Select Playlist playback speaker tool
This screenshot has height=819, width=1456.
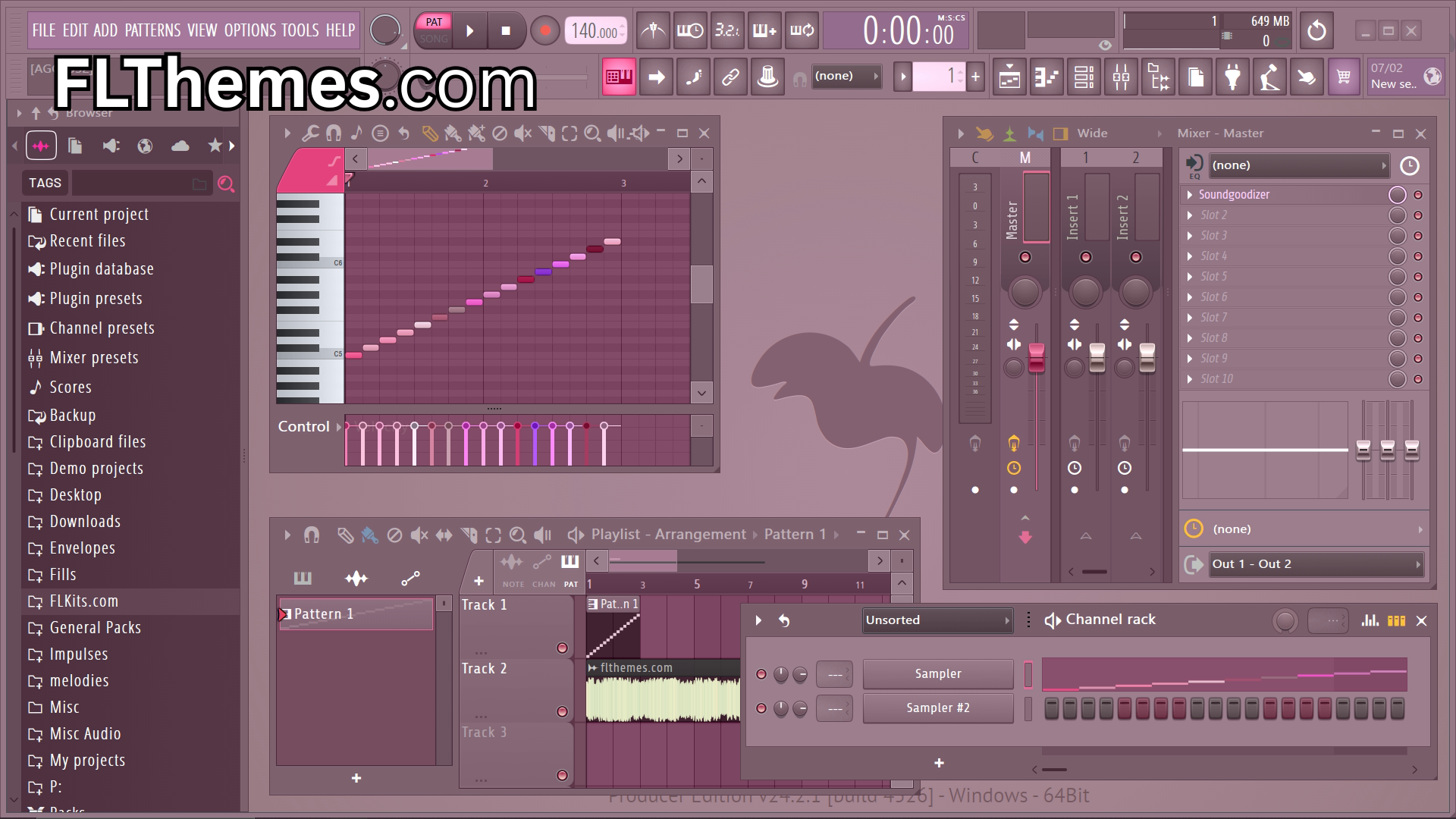tap(543, 535)
